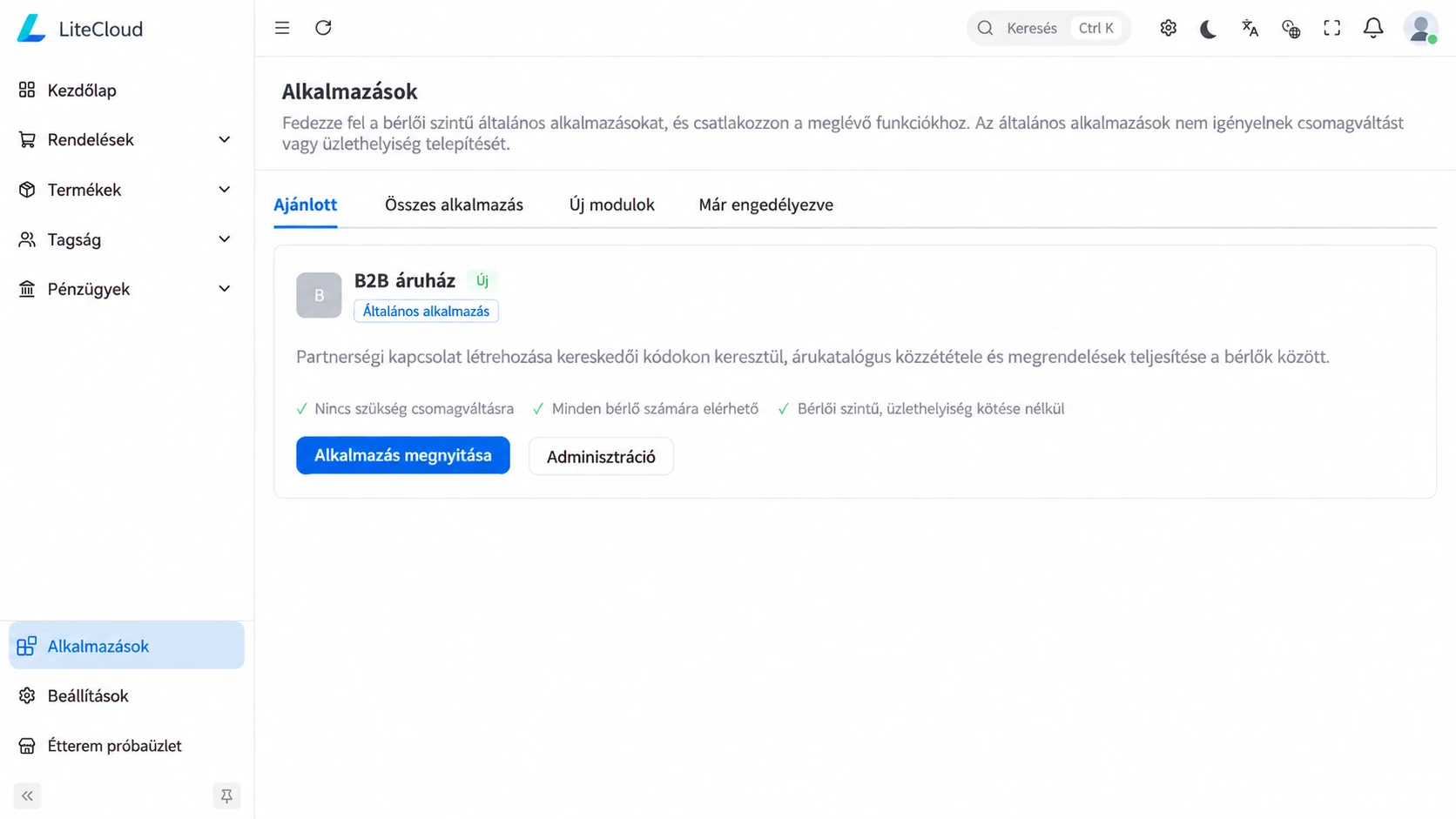Toggle the hamburger menu icon

282,28
